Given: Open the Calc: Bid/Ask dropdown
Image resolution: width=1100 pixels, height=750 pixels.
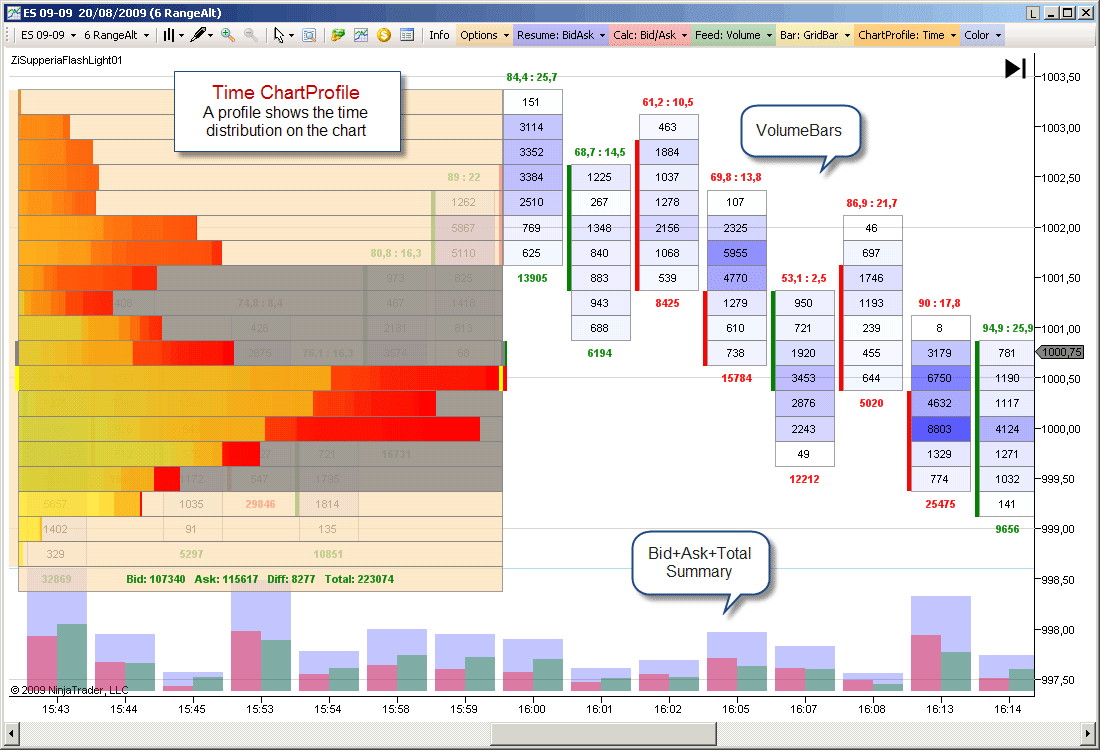Looking at the screenshot, I should pyautogui.click(x=650, y=35).
